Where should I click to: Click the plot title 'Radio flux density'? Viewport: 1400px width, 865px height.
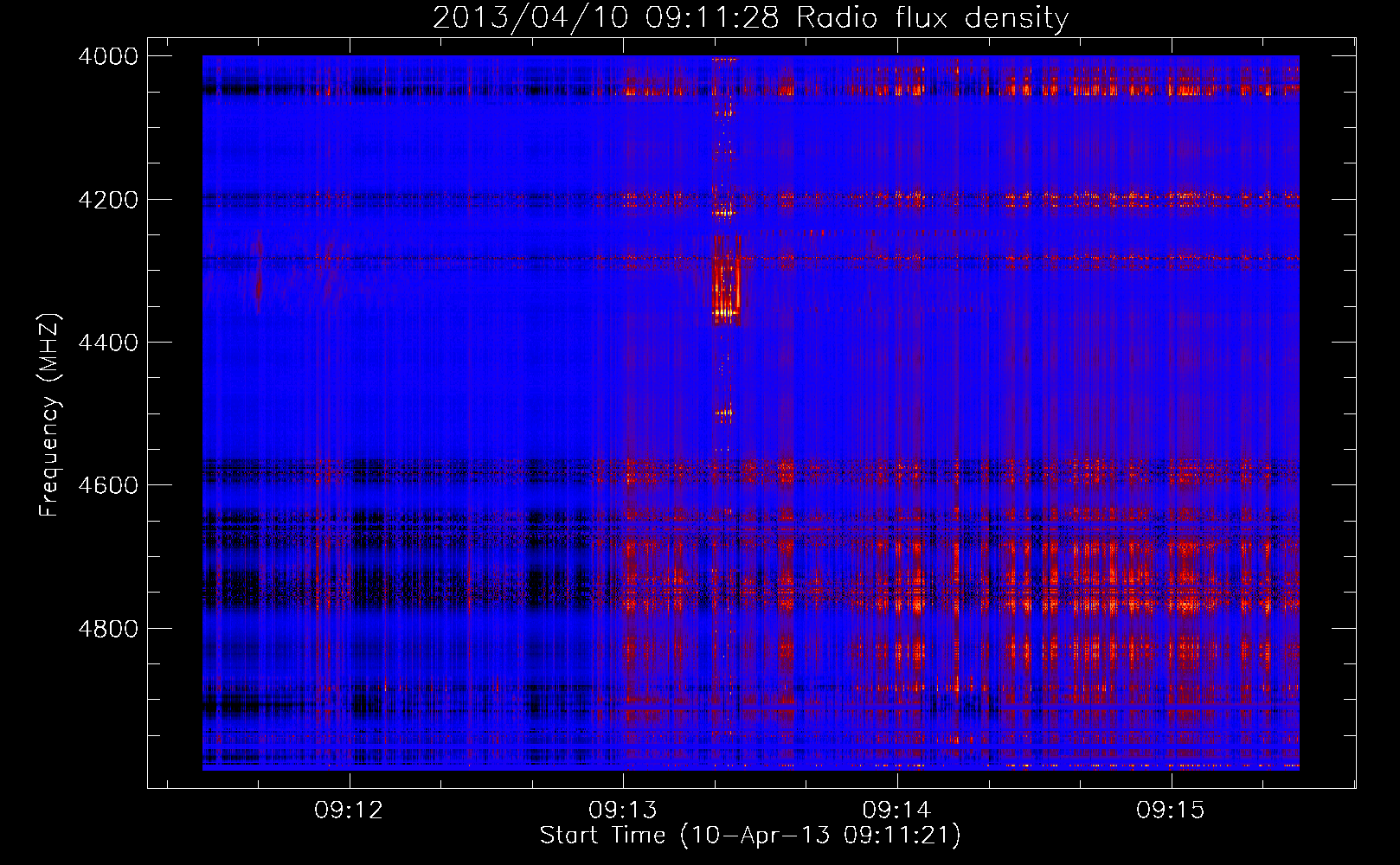pyautogui.click(x=932, y=17)
